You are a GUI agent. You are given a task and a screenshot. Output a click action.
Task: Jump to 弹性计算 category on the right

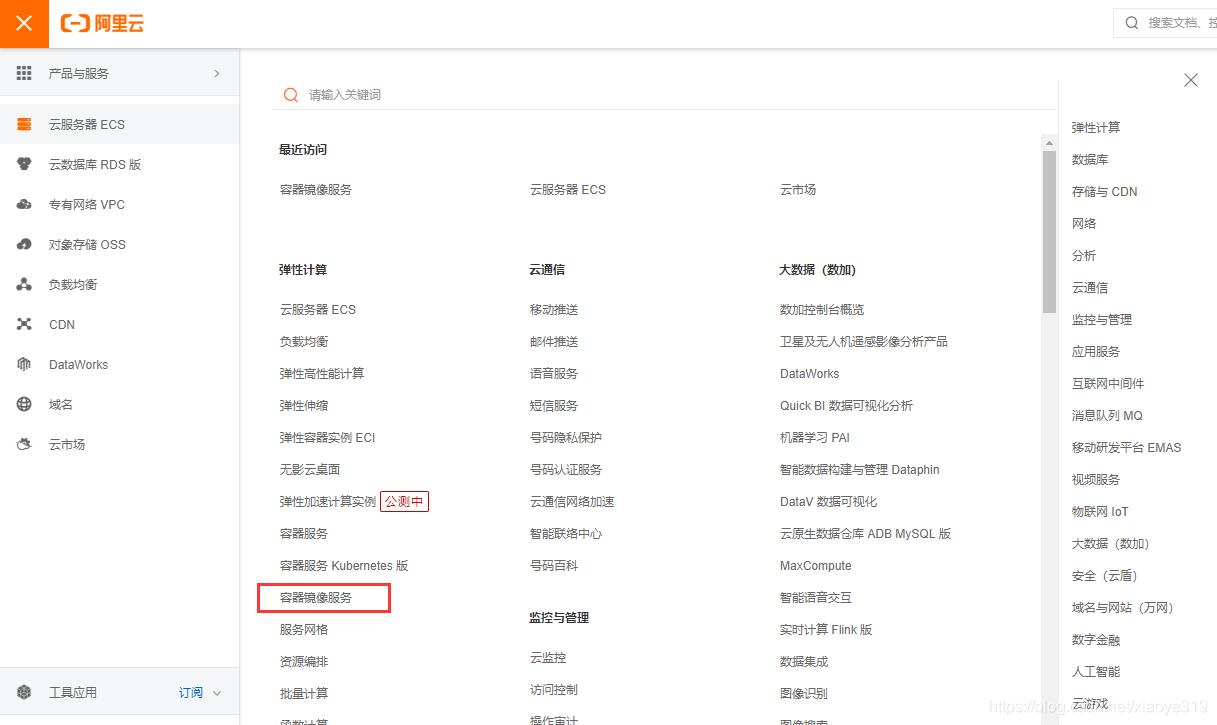coord(1096,127)
